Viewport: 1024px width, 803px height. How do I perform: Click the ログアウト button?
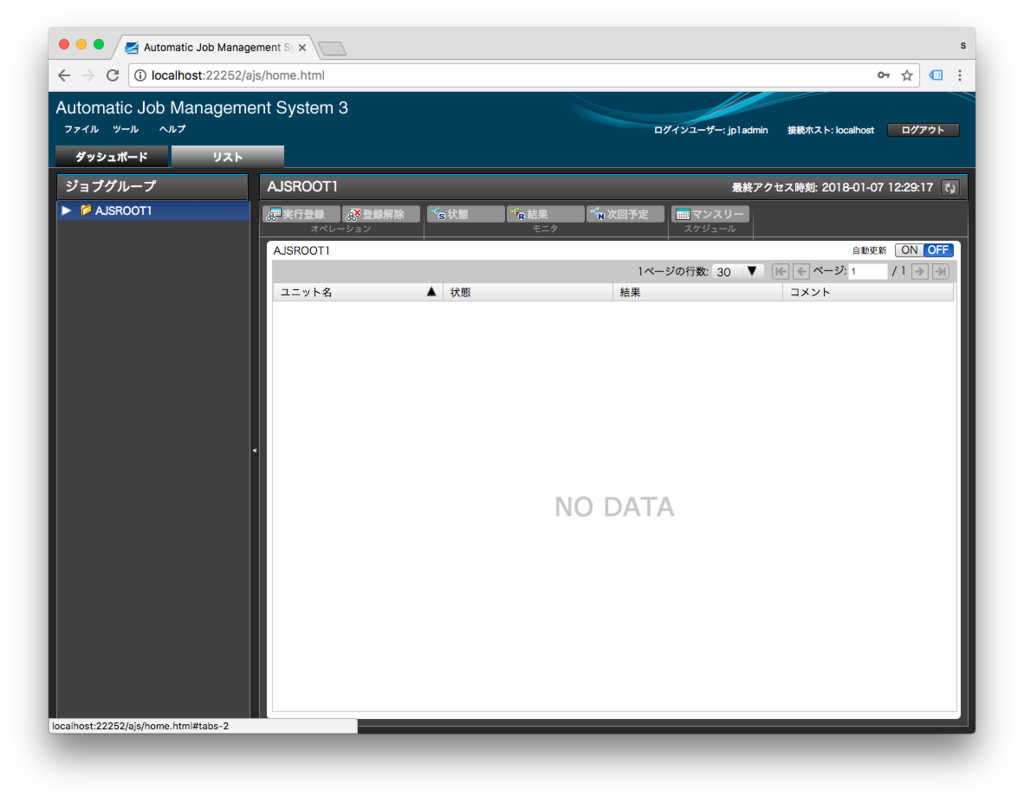[921, 129]
